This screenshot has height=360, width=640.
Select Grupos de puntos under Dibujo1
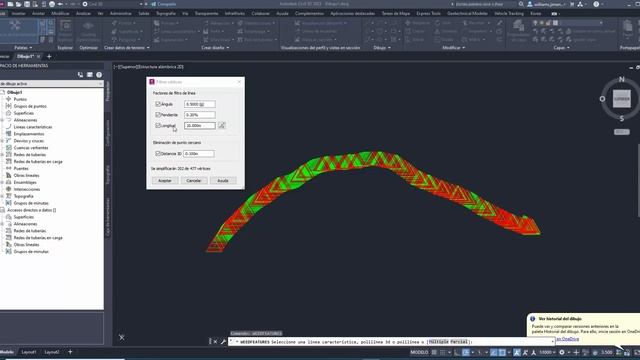click(x=30, y=106)
